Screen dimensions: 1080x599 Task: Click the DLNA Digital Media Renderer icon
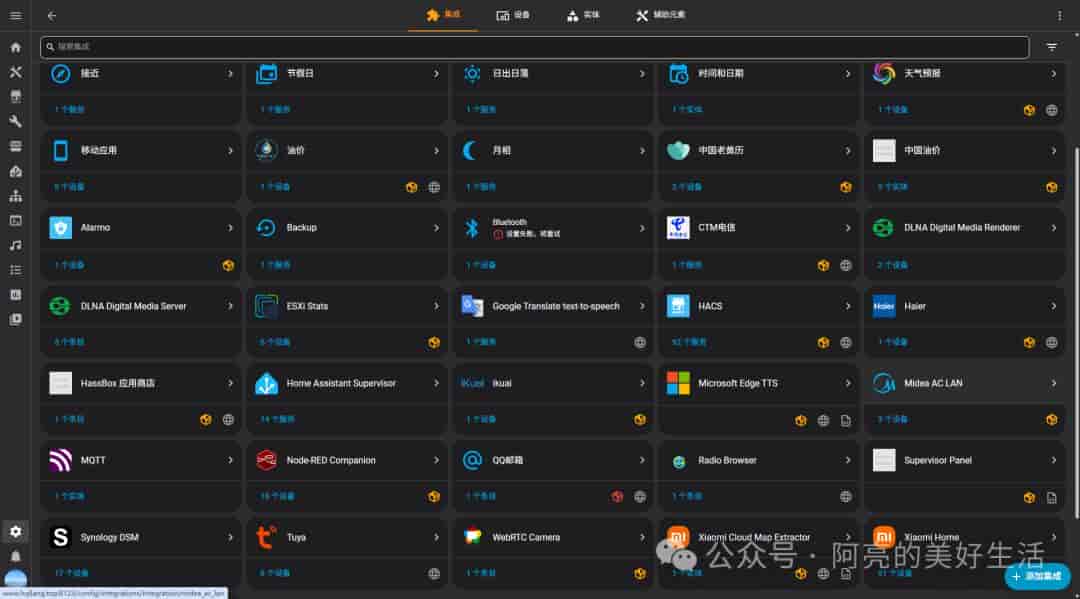[x=884, y=227]
